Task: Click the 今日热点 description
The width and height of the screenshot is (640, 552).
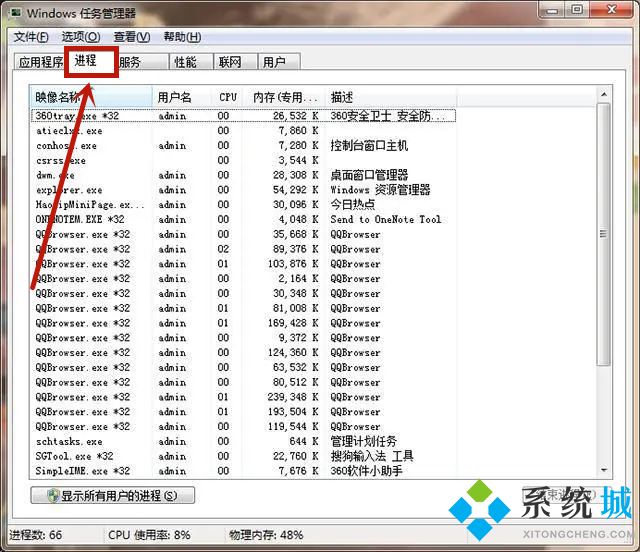Action: 353,205
